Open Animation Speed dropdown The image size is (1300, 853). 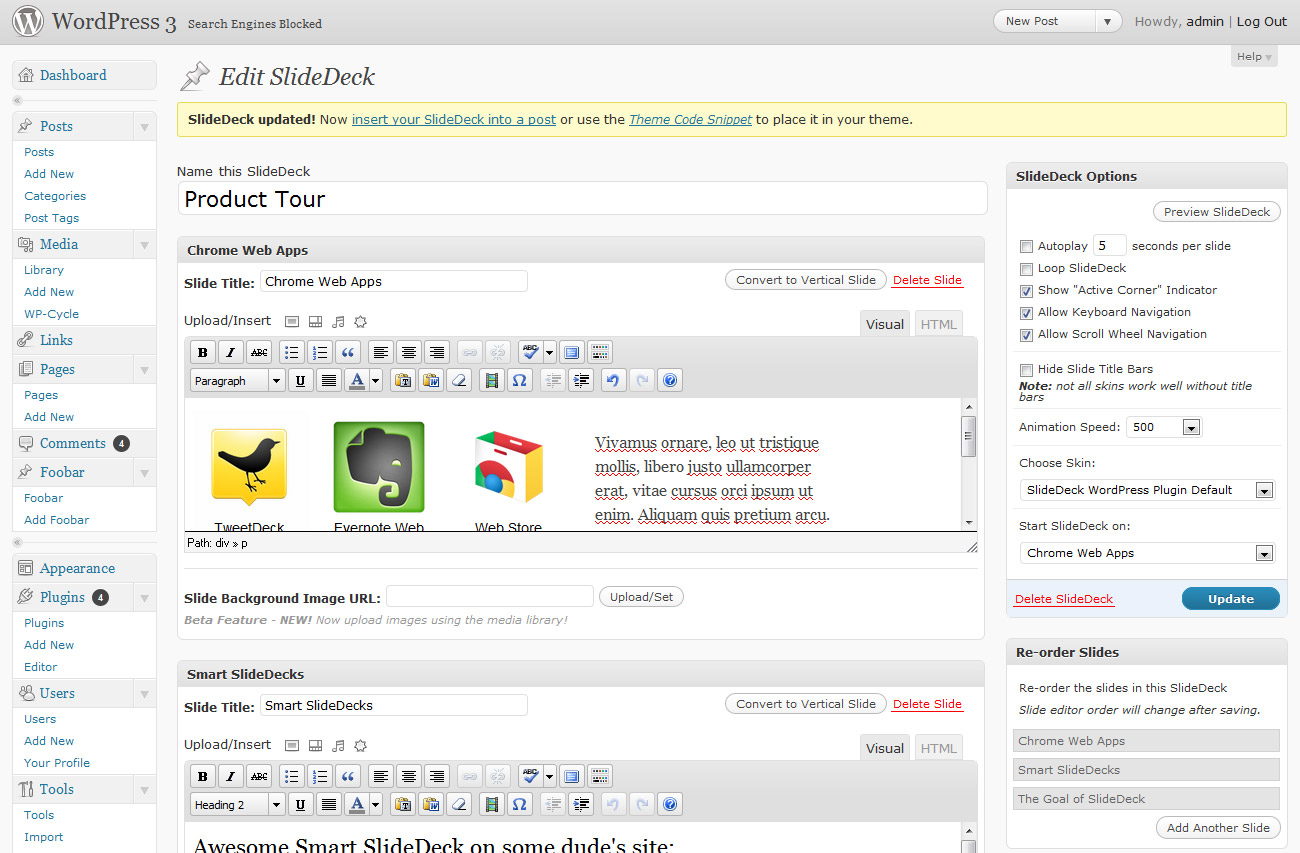point(1164,427)
